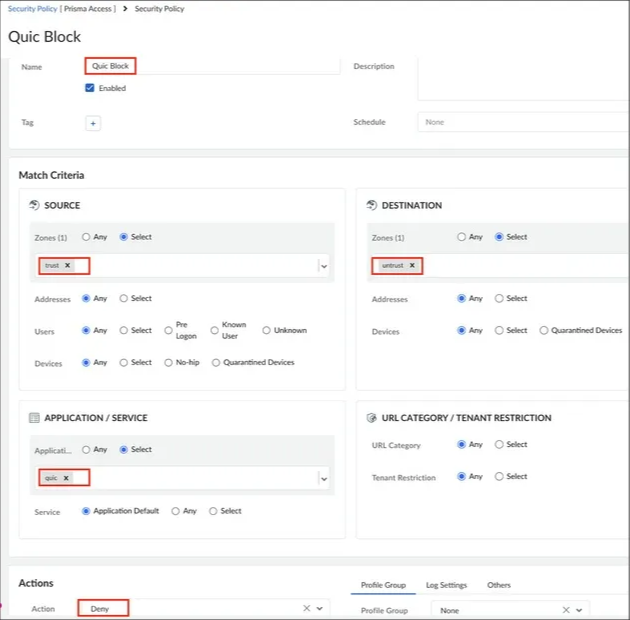Switch to the Log Settings tab

[x=446, y=585]
